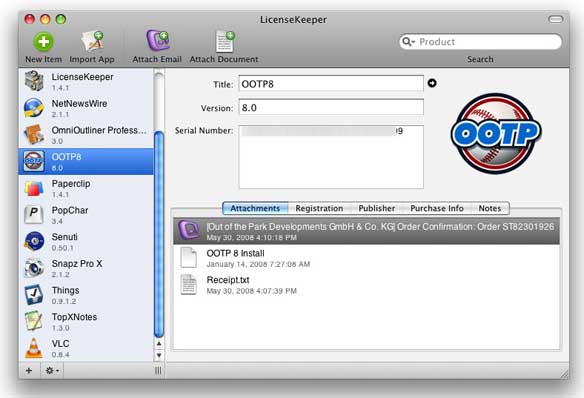This screenshot has width=584, height=398.
Task: Select the LicenseKeeper app icon in the list
Action: pyautogui.click(x=34, y=81)
